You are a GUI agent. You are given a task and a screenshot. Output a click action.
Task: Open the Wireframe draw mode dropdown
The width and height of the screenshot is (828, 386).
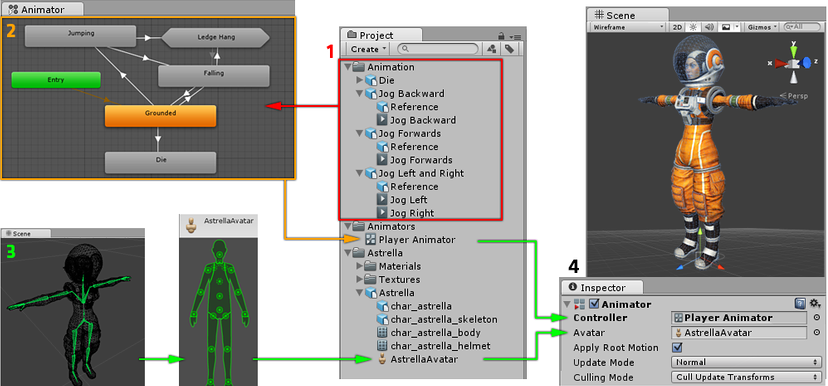tap(628, 27)
